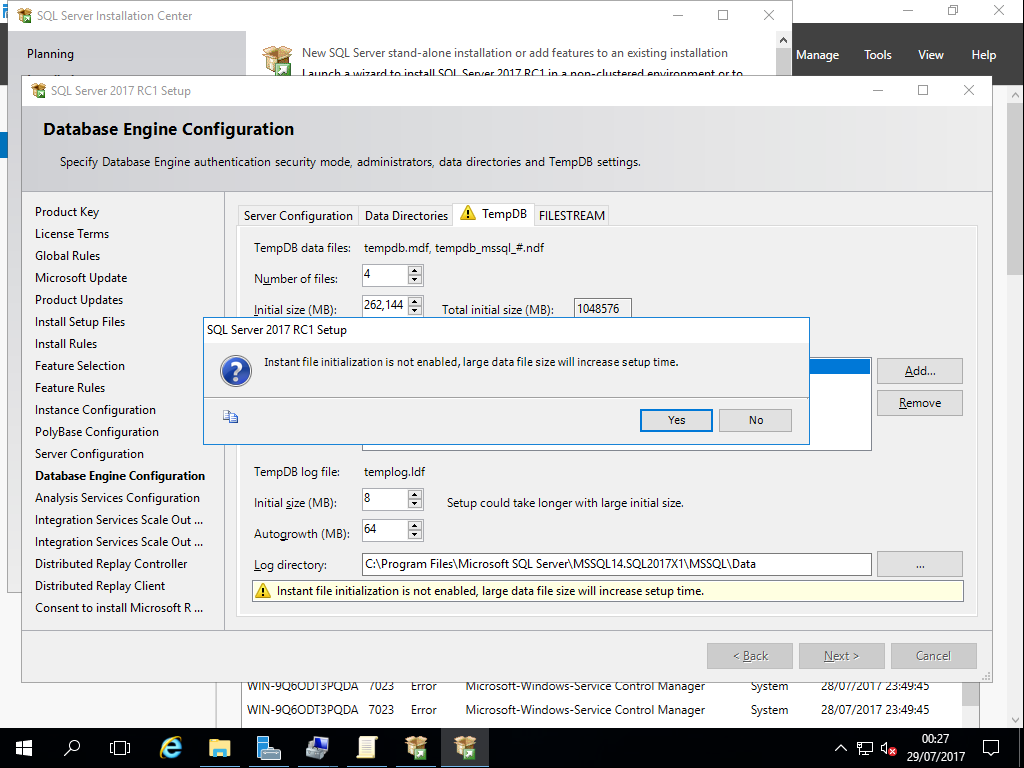Show hidden system tray icons chevron
This screenshot has height=768, width=1024.
840,748
